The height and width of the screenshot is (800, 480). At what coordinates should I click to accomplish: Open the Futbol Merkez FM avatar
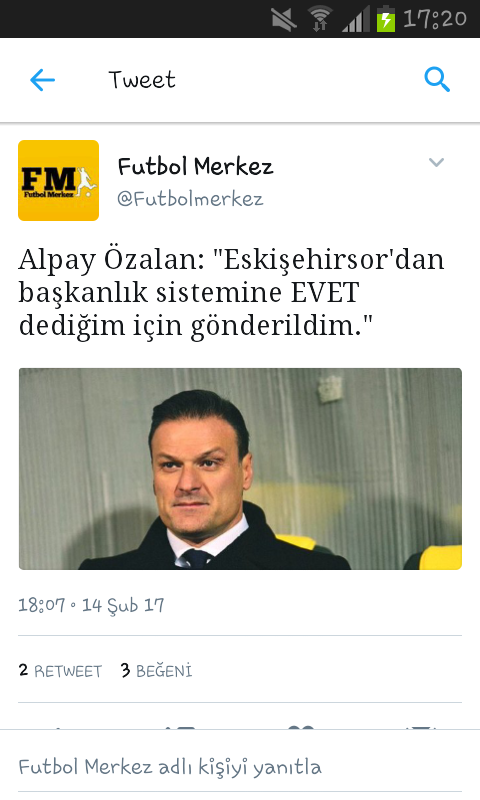[x=59, y=181]
